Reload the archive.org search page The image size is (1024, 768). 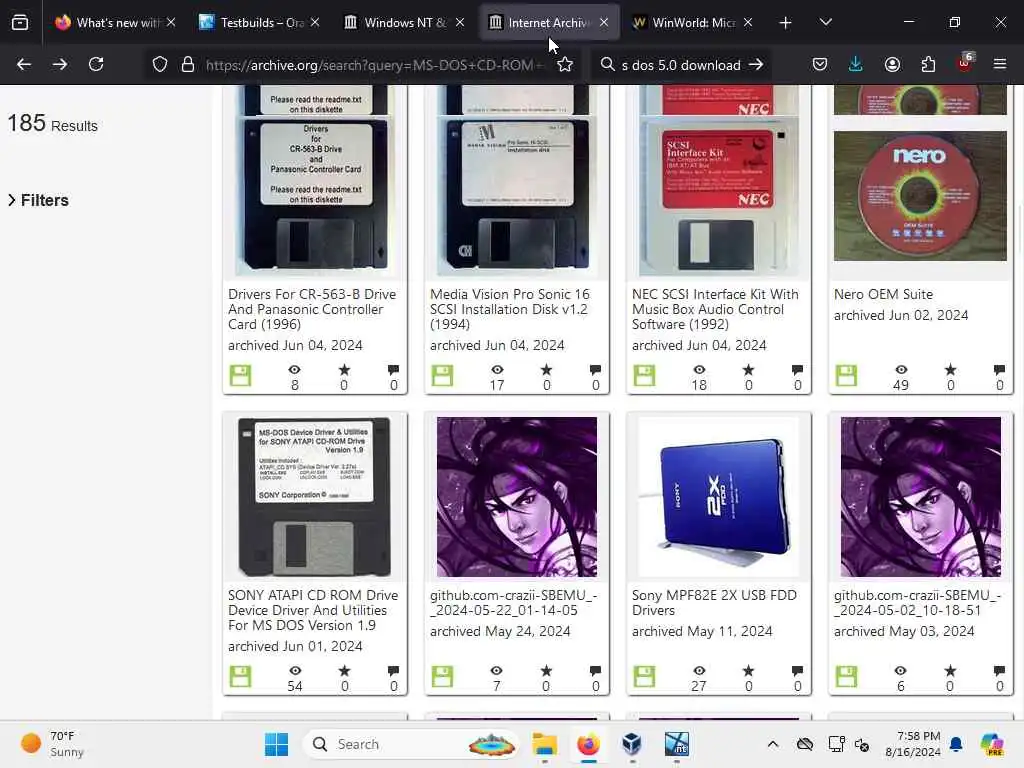point(96,64)
